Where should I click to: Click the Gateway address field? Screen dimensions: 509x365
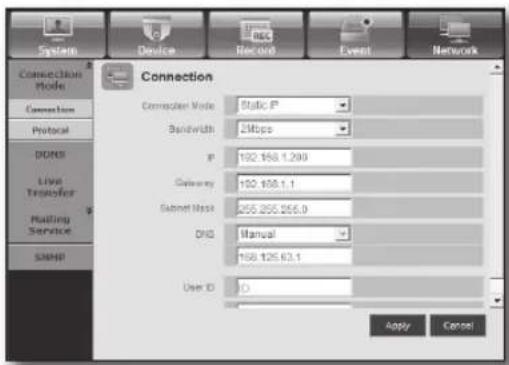click(x=294, y=183)
